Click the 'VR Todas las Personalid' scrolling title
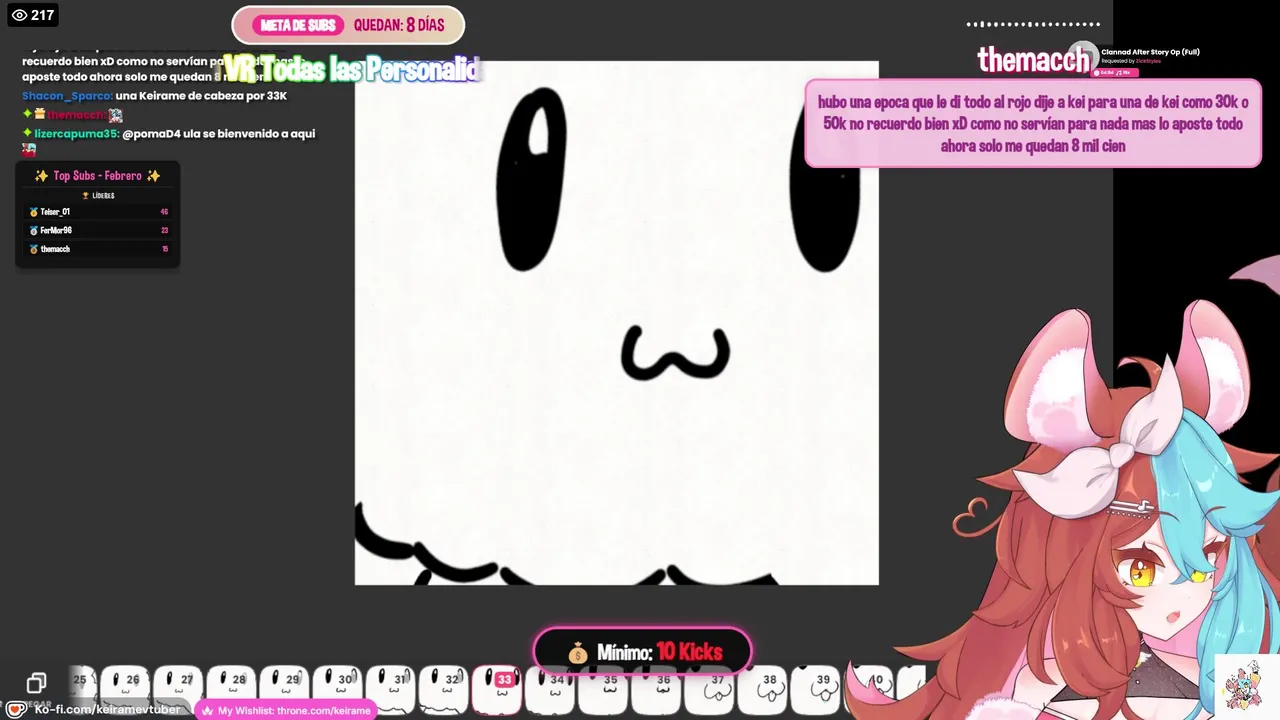Viewport: 1280px width, 720px height. pos(351,69)
